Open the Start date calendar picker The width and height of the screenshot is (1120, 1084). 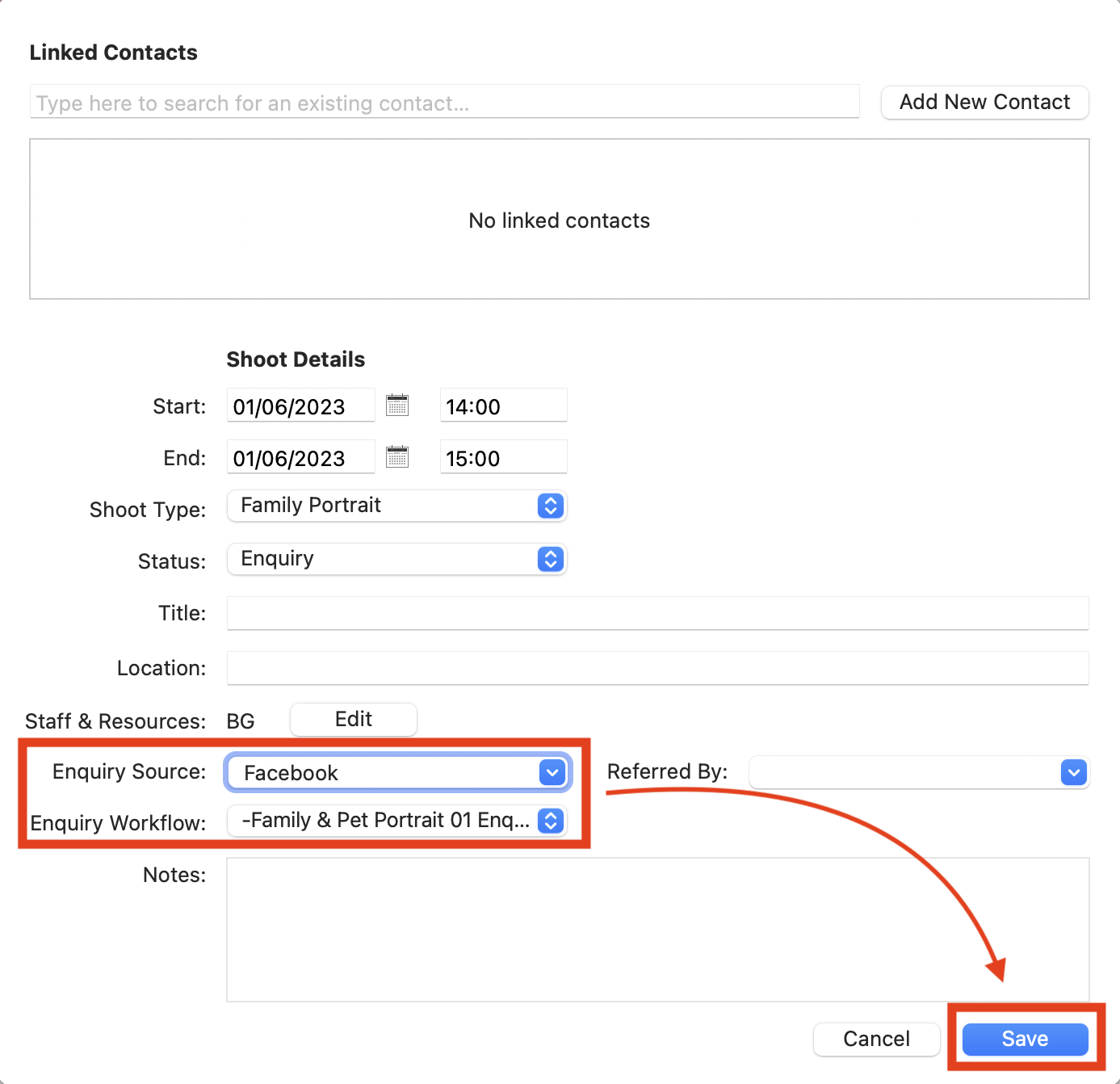point(397,405)
